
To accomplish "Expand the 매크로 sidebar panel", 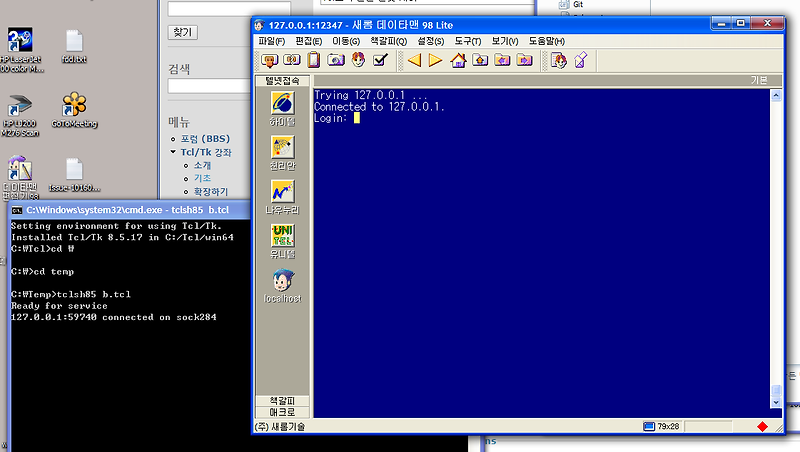I will [283, 412].
